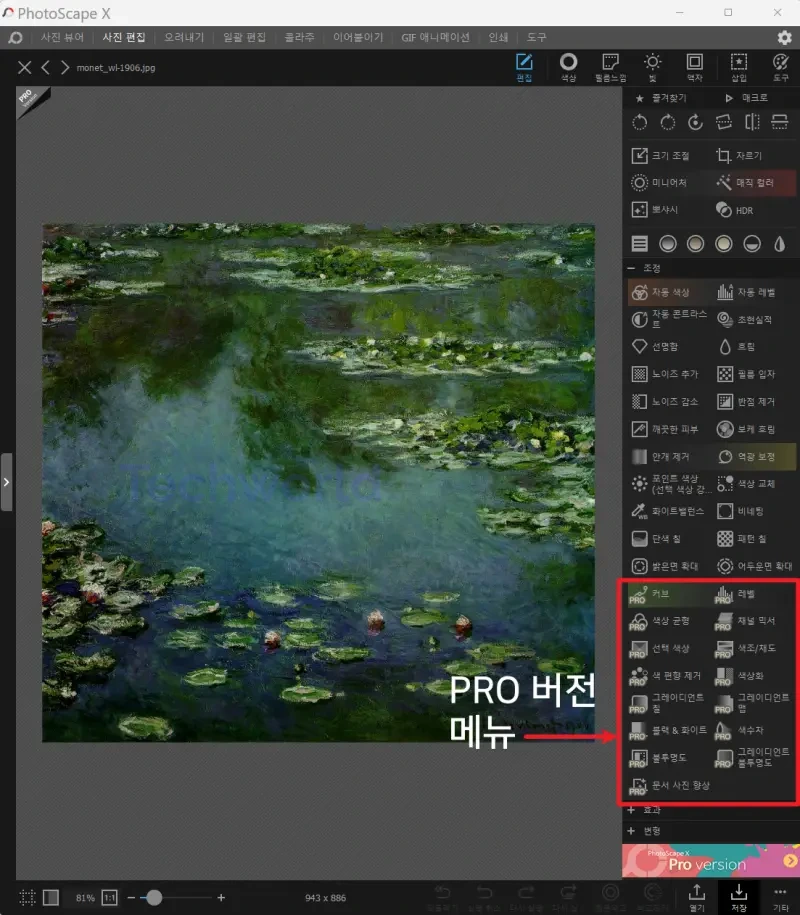This screenshot has height=915, width=800.
Task: Toggle the first gray circle filter preset
Action: coord(668,243)
